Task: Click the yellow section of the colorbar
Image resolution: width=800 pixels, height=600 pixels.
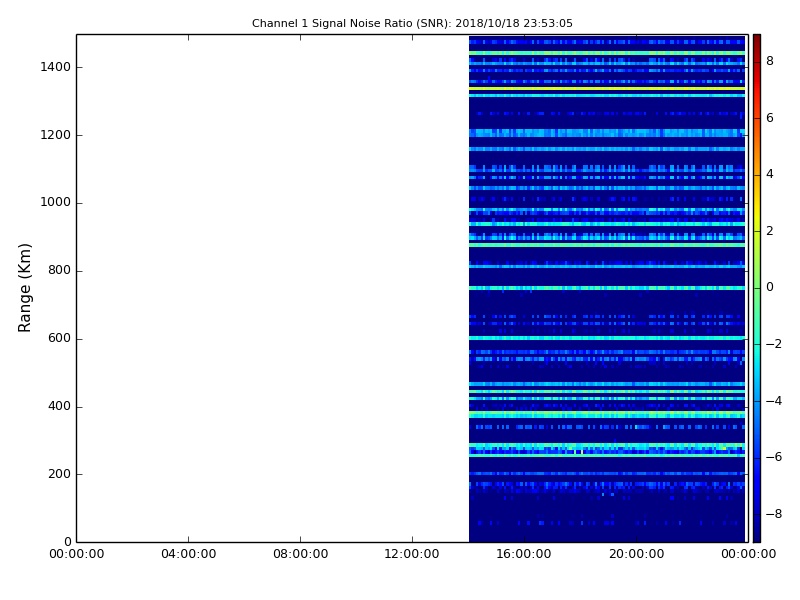Action: [757, 217]
